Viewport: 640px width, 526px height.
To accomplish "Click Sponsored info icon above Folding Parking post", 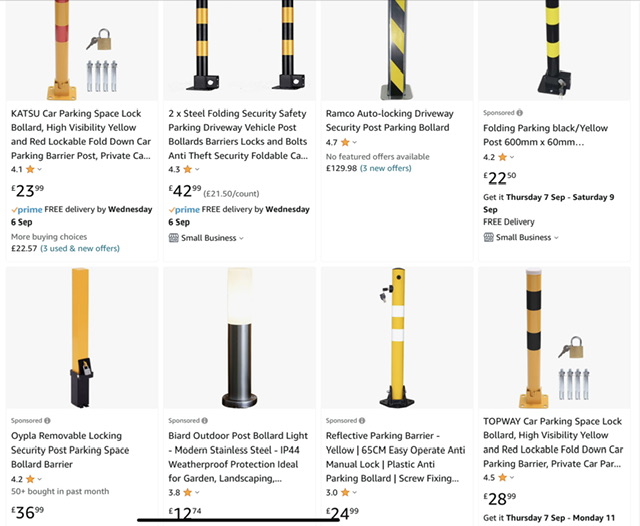I will coord(520,113).
